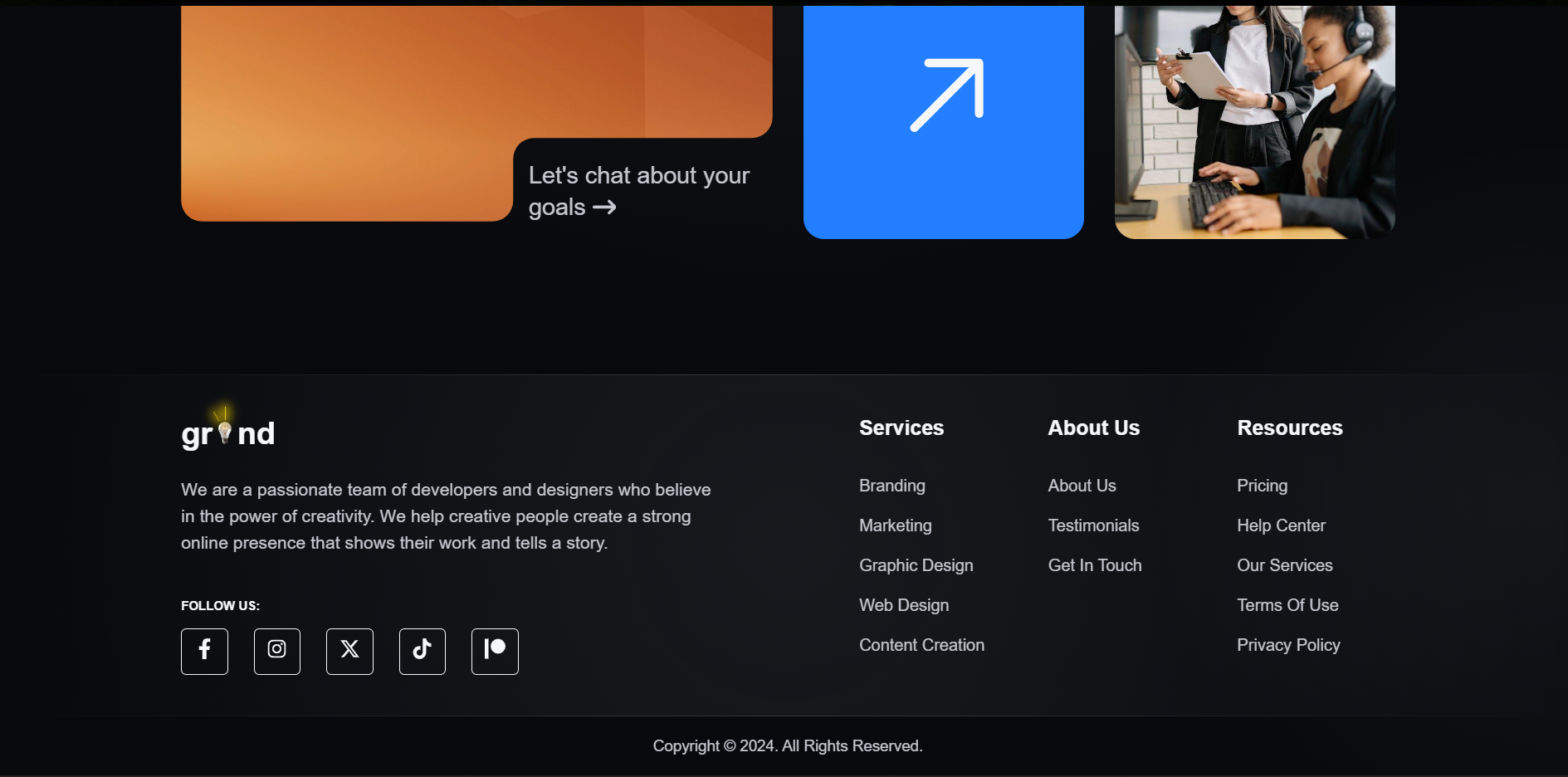The height and width of the screenshot is (777, 1568).
Task: Open the Testimonials page link
Action: 1093,525
